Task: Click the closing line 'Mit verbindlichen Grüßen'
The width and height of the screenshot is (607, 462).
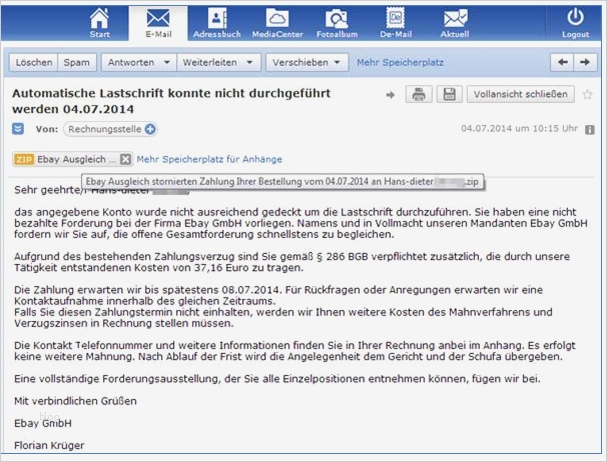Action: [75, 401]
